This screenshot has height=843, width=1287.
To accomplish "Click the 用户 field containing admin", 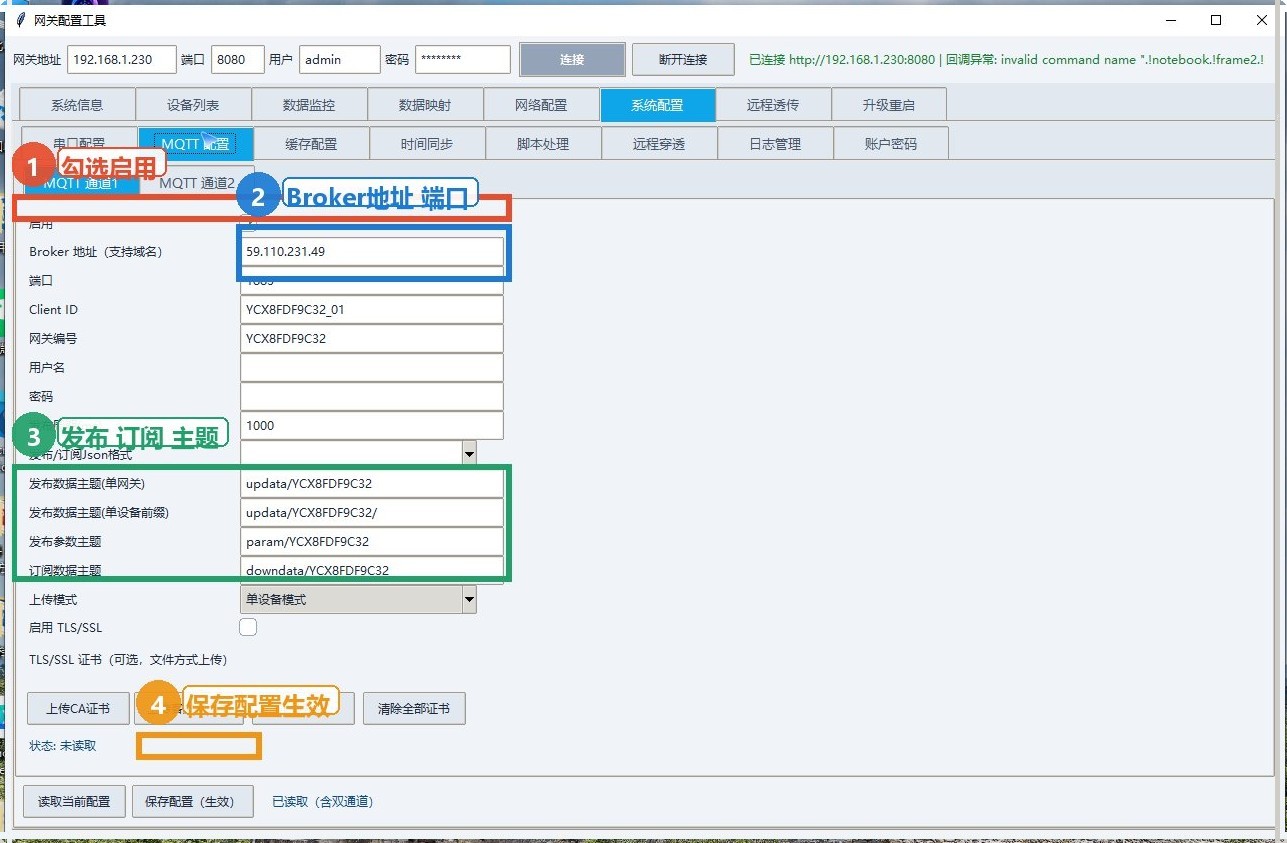I will [x=340, y=59].
